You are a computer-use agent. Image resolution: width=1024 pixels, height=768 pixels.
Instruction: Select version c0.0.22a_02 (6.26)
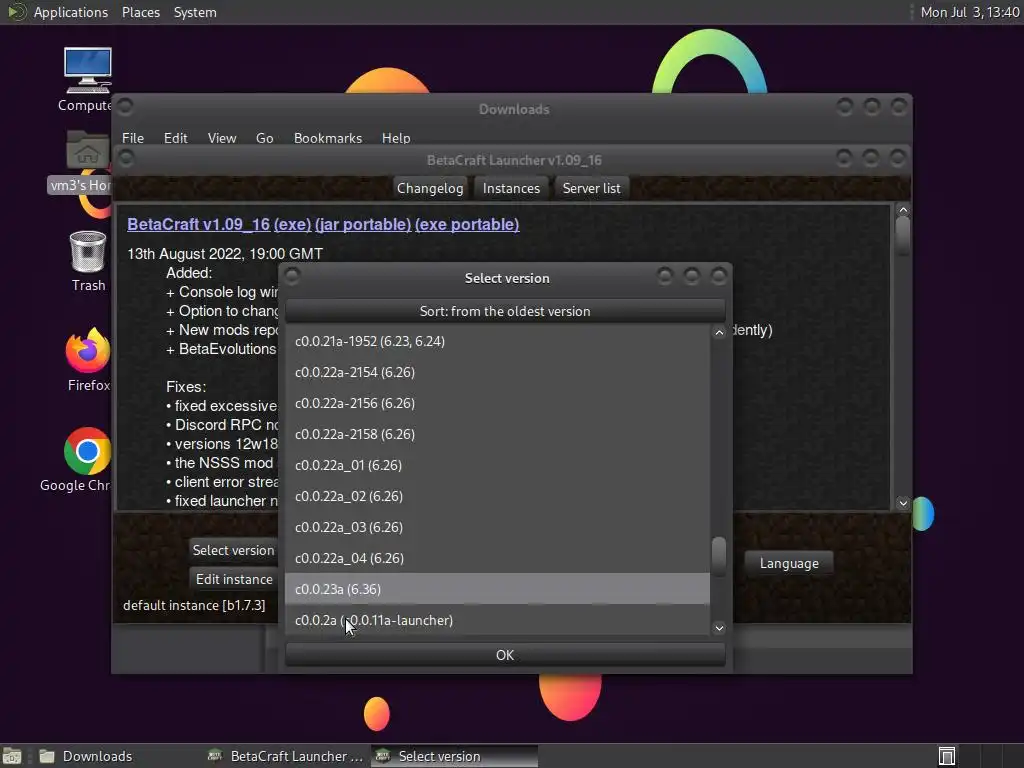pos(497,496)
